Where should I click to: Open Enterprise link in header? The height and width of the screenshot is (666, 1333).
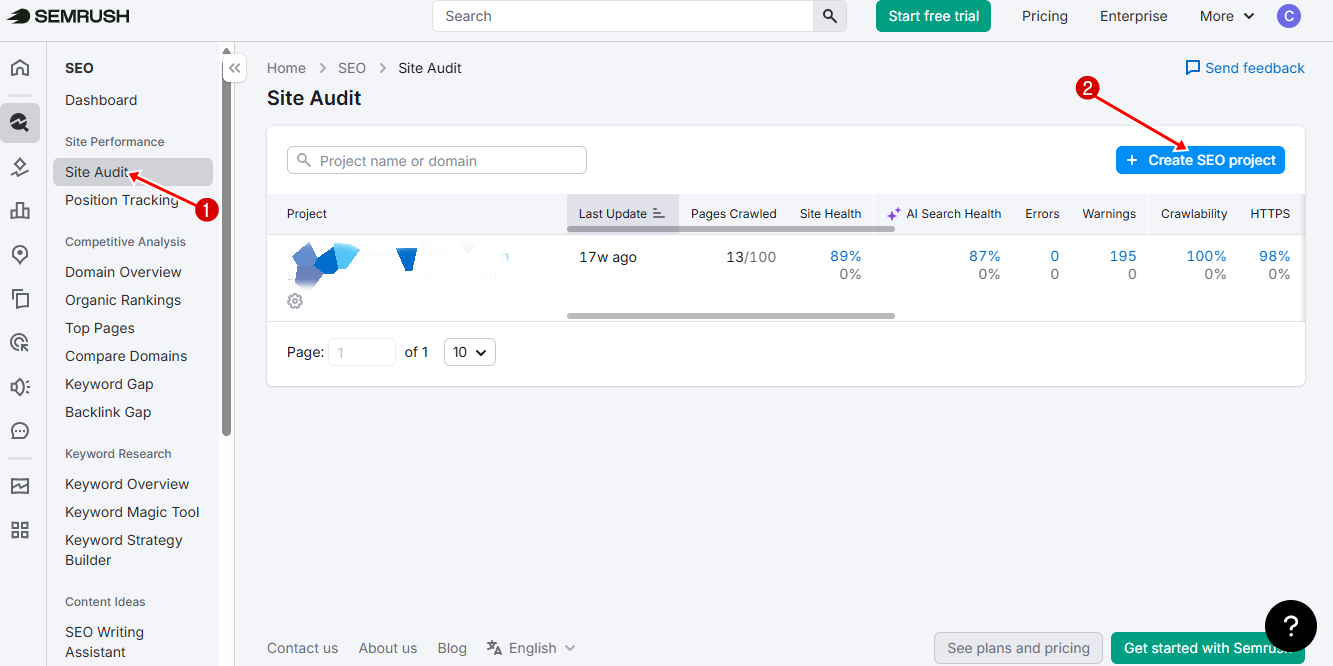[x=1133, y=16]
